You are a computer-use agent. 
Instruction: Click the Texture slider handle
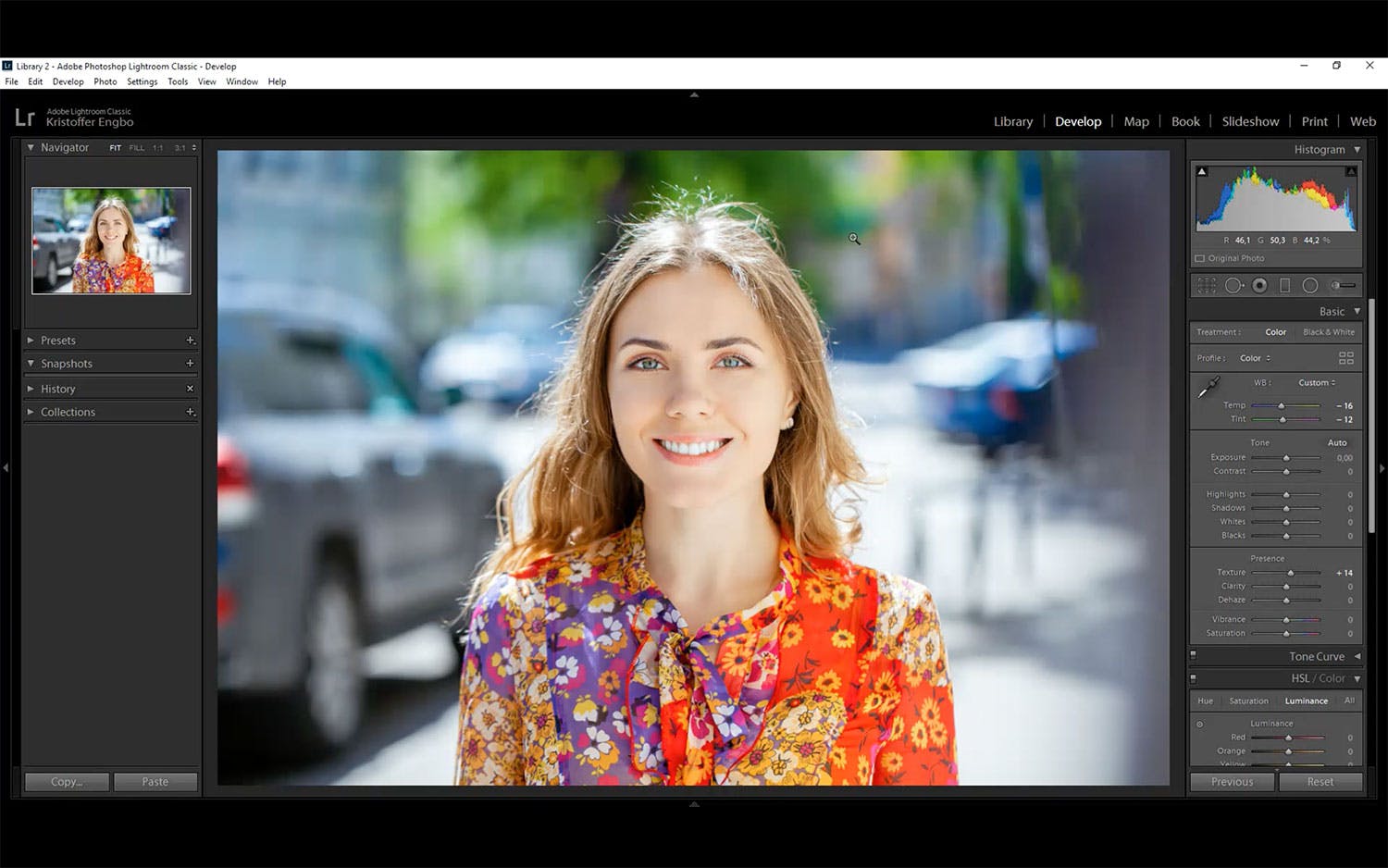(1291, 573)
